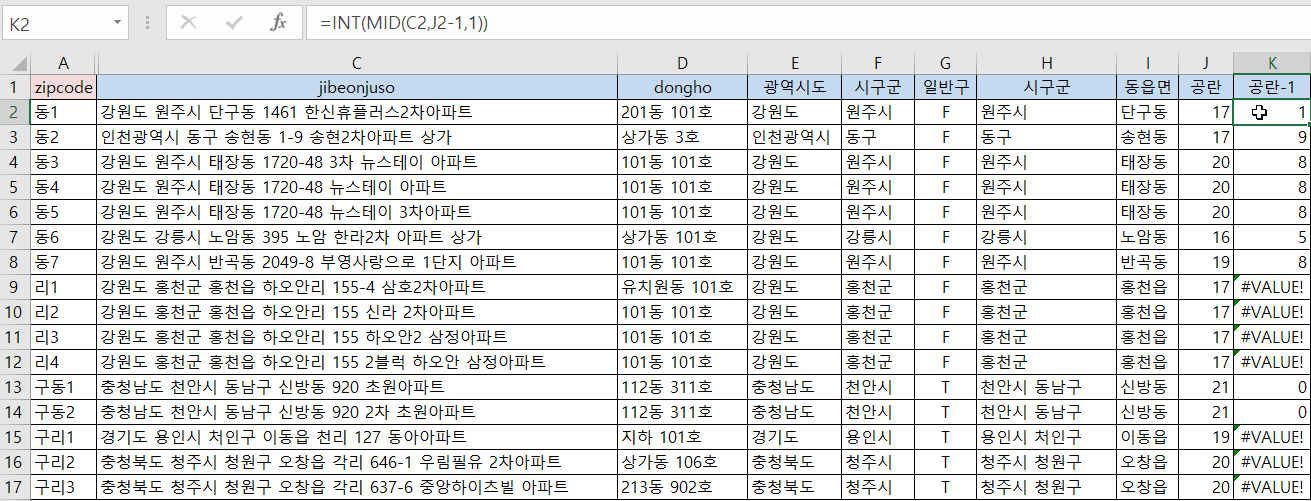1311x501 pixels.
Task: Select column E header
Action: pos(794,62)
